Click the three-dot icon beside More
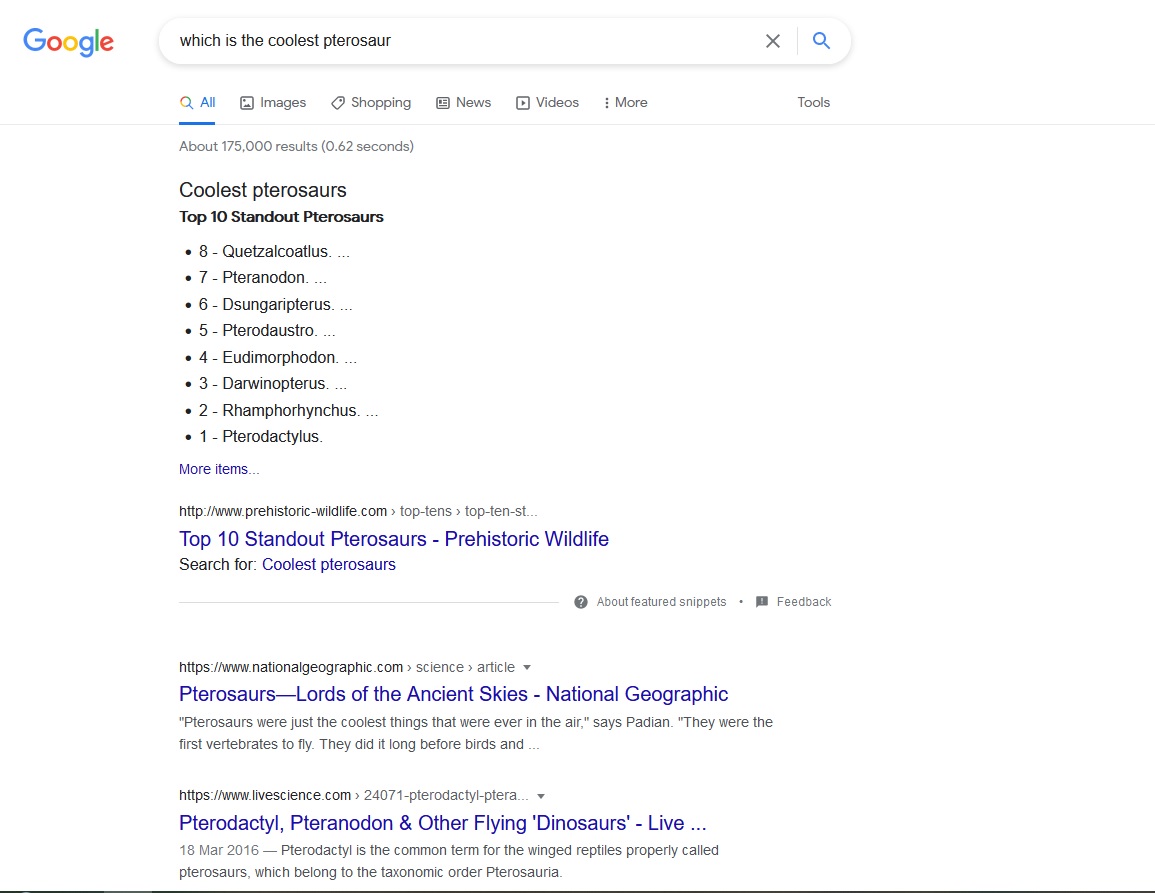1155x893 pixels. click(606, 103)
